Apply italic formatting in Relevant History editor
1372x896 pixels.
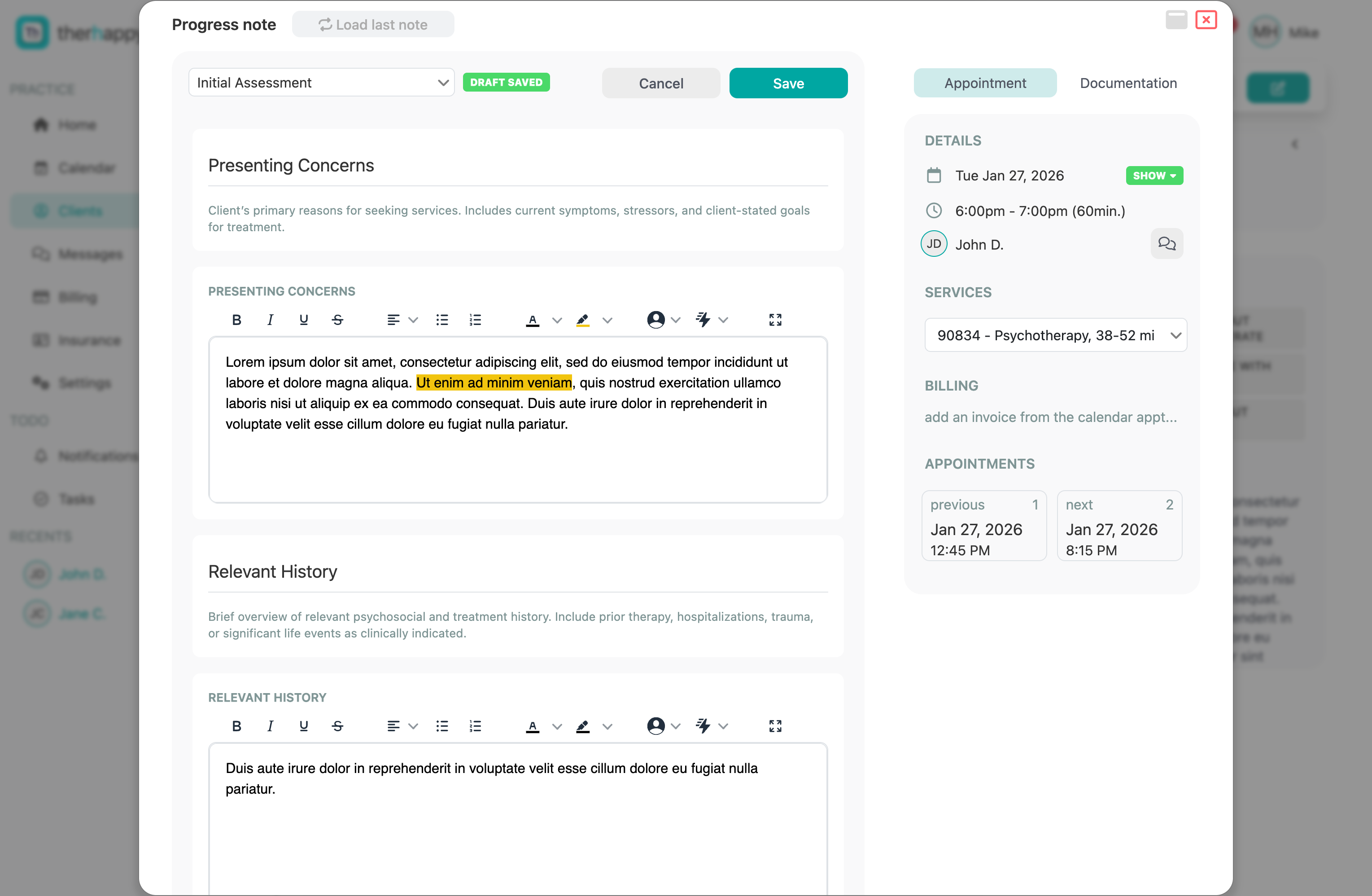pyautogui.click(x=270, y=726)
